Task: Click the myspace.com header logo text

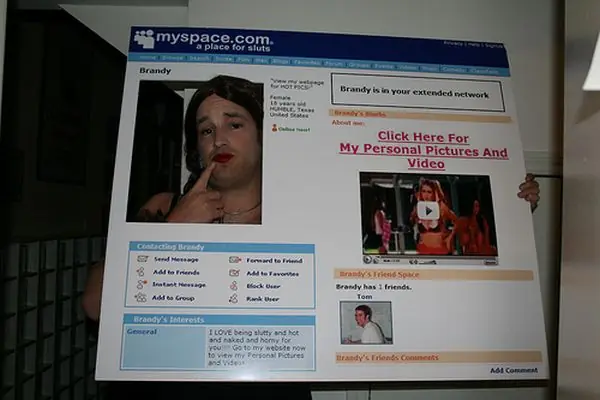Action: click(213, 37)
